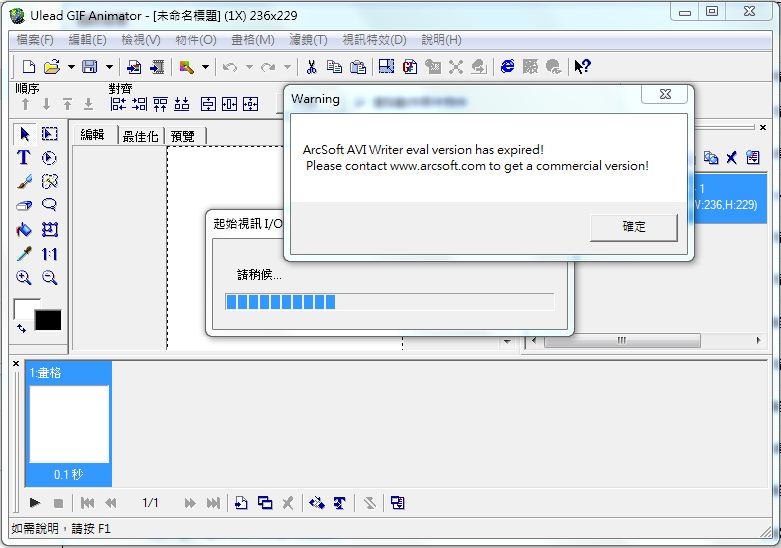Select the 1:畫格 frame thumbnail
The image size is (781, 548).
(x=69, y=423)
